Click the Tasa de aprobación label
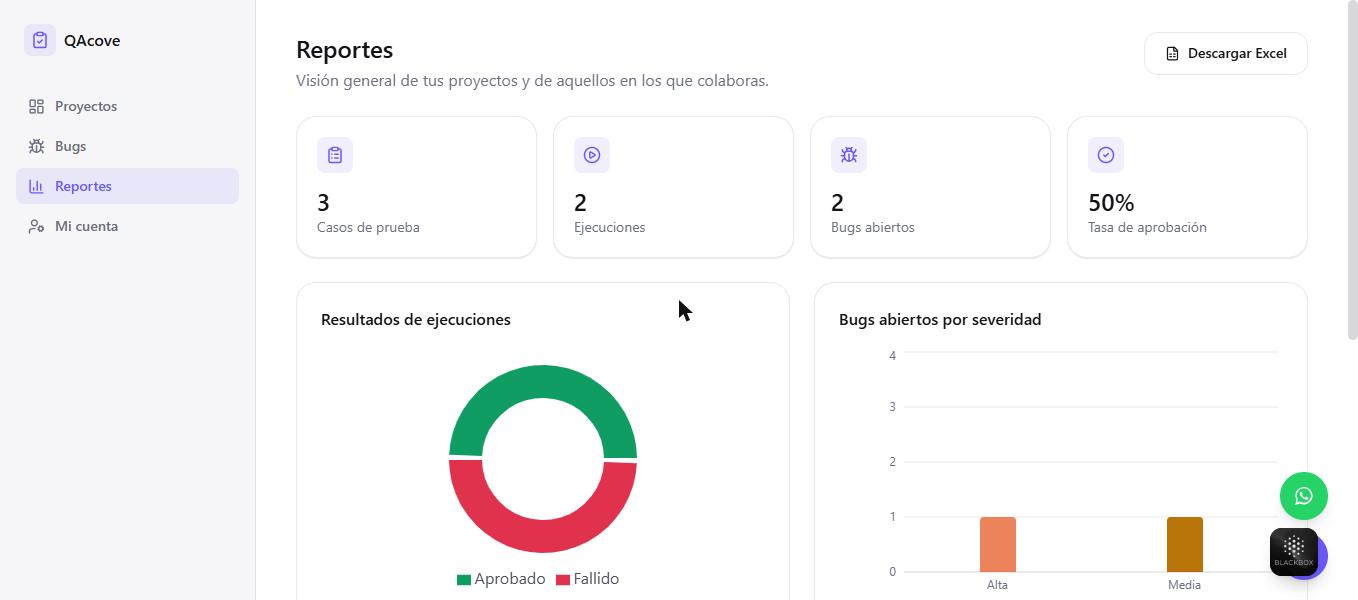 coord(1147,227)
